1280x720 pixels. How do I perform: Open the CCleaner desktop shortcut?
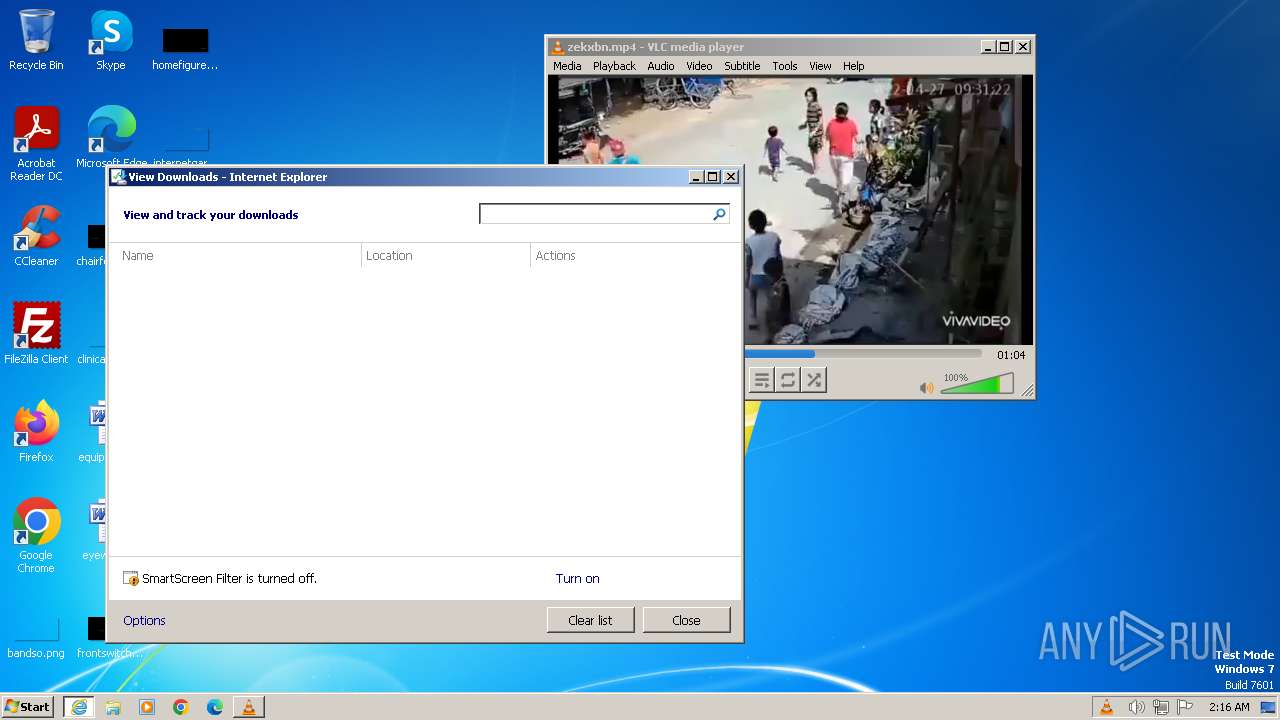click(36, 236)
